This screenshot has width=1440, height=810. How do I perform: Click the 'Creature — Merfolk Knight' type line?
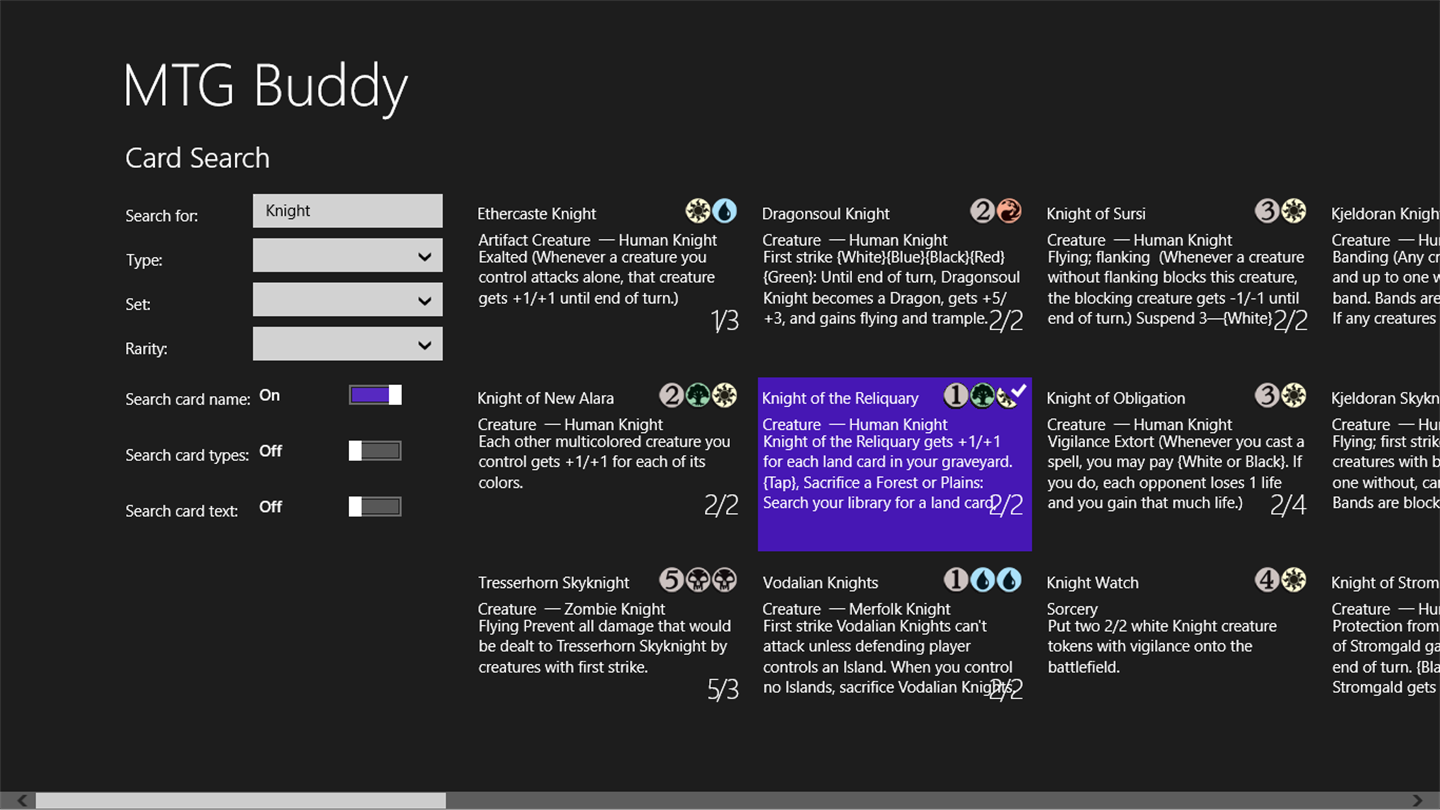click(859, 608)
